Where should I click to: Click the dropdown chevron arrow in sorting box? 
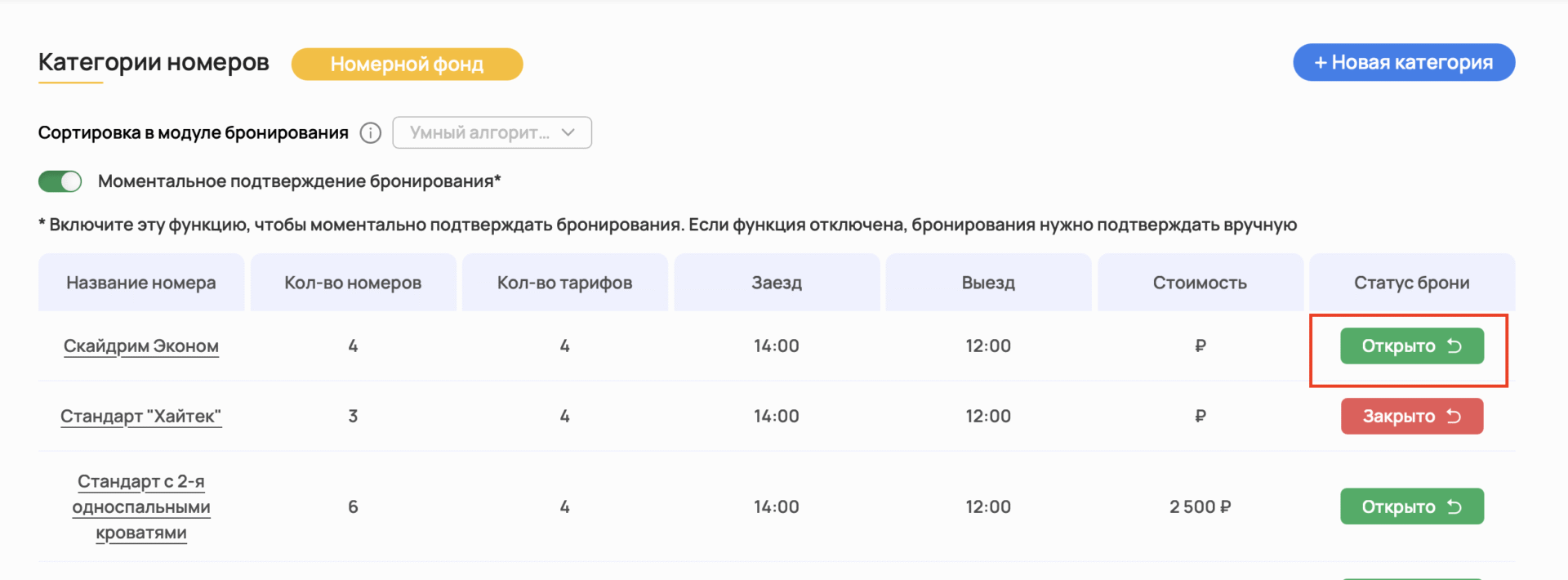tap(568, 133)
